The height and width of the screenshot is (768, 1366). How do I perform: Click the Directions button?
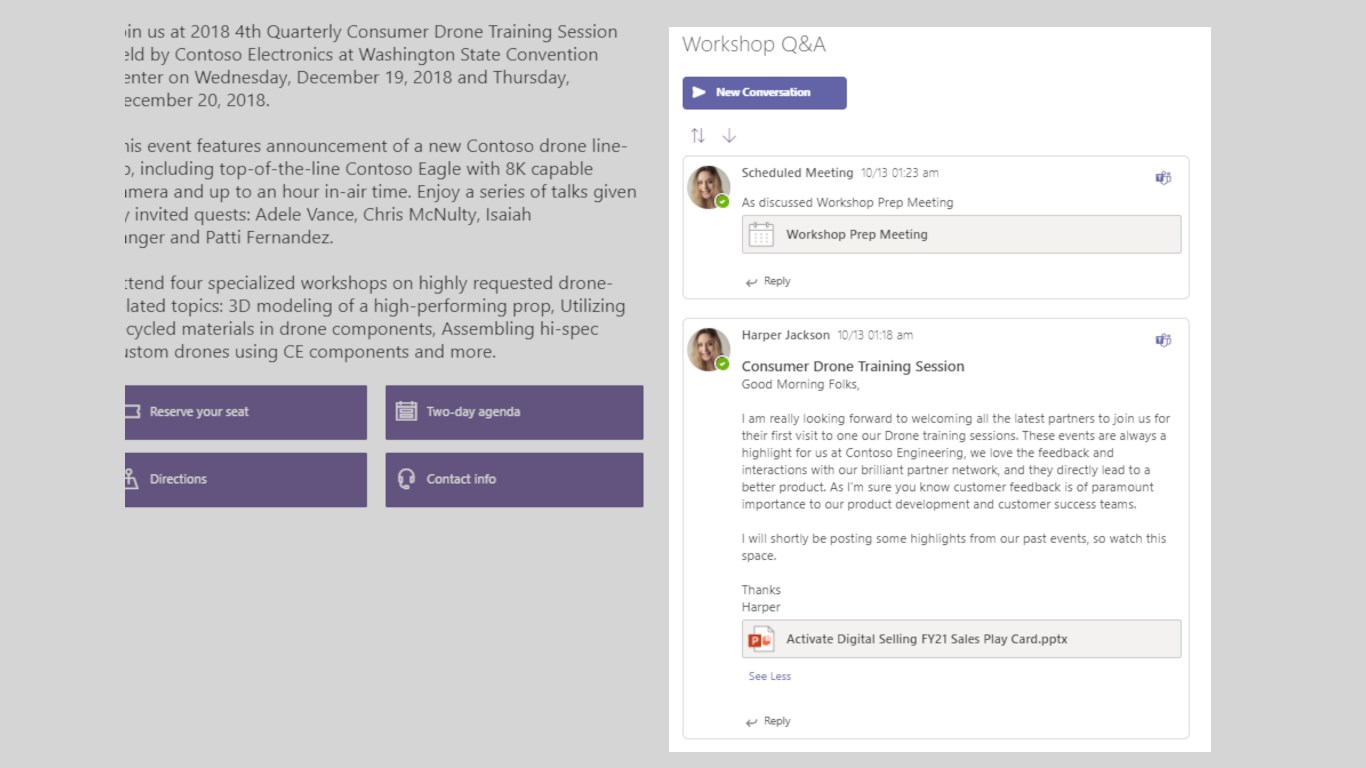245,480
